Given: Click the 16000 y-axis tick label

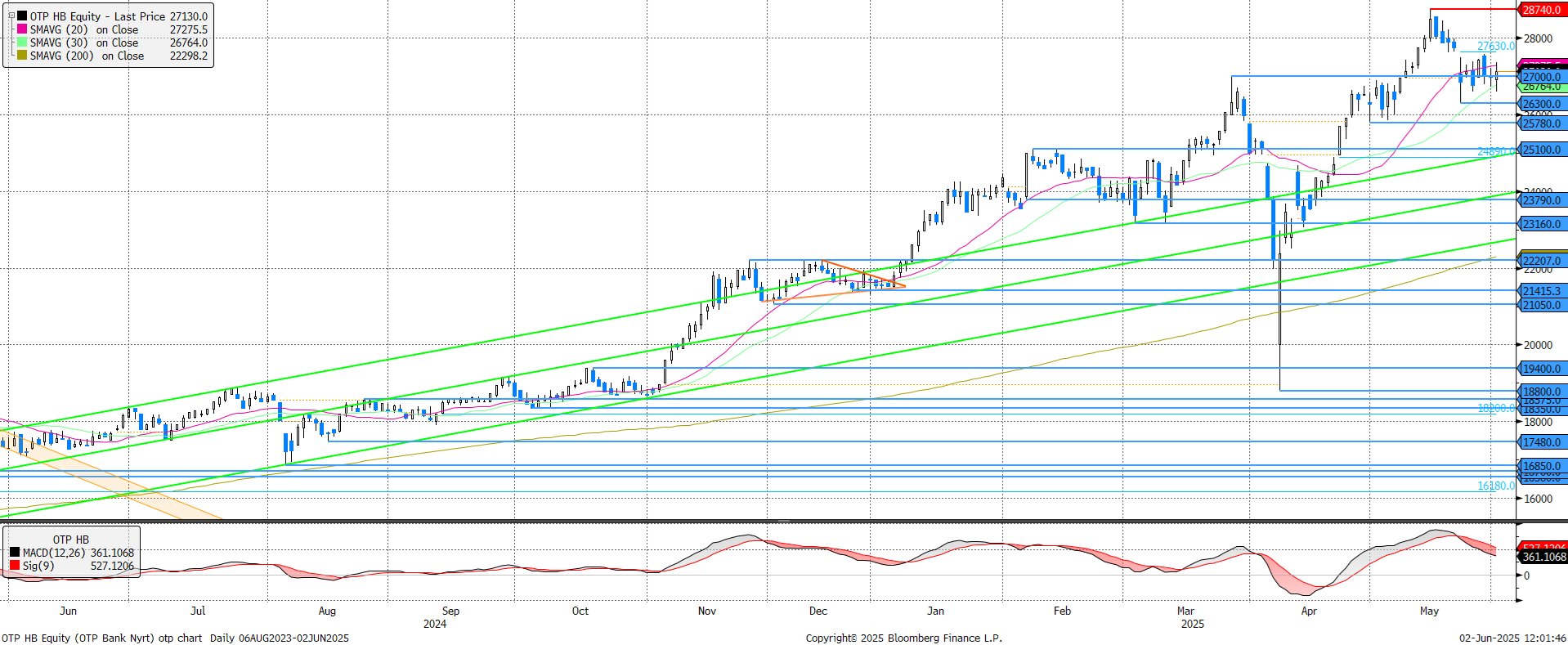Looking at the screenshot, I should coord(1537,499).
